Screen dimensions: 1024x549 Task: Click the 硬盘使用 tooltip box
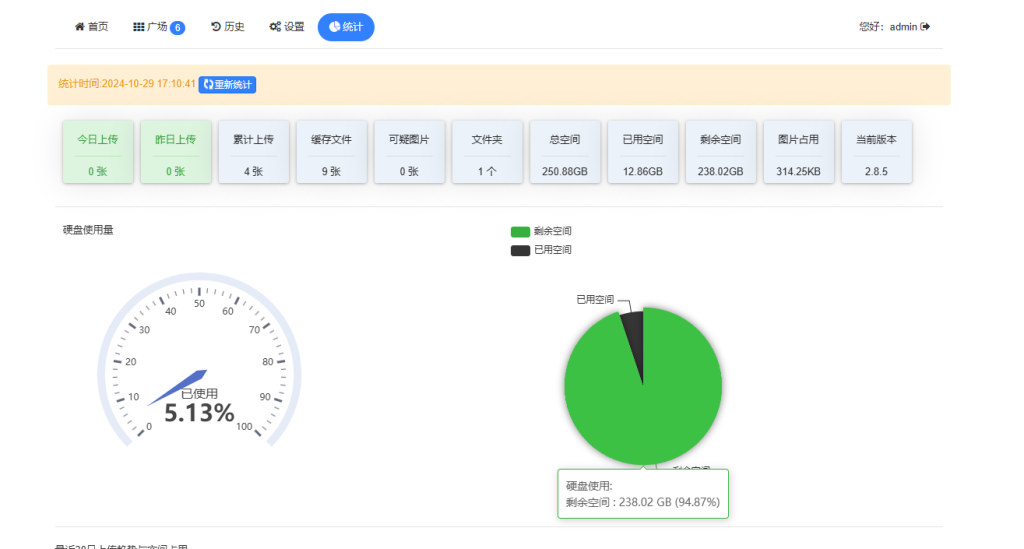coord(643,494)
